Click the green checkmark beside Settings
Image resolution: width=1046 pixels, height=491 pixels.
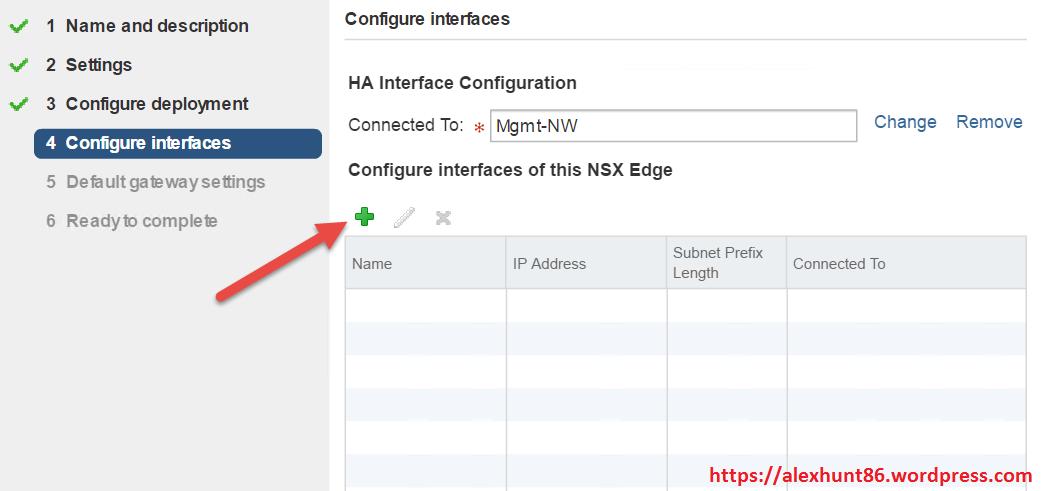(18, 65)
